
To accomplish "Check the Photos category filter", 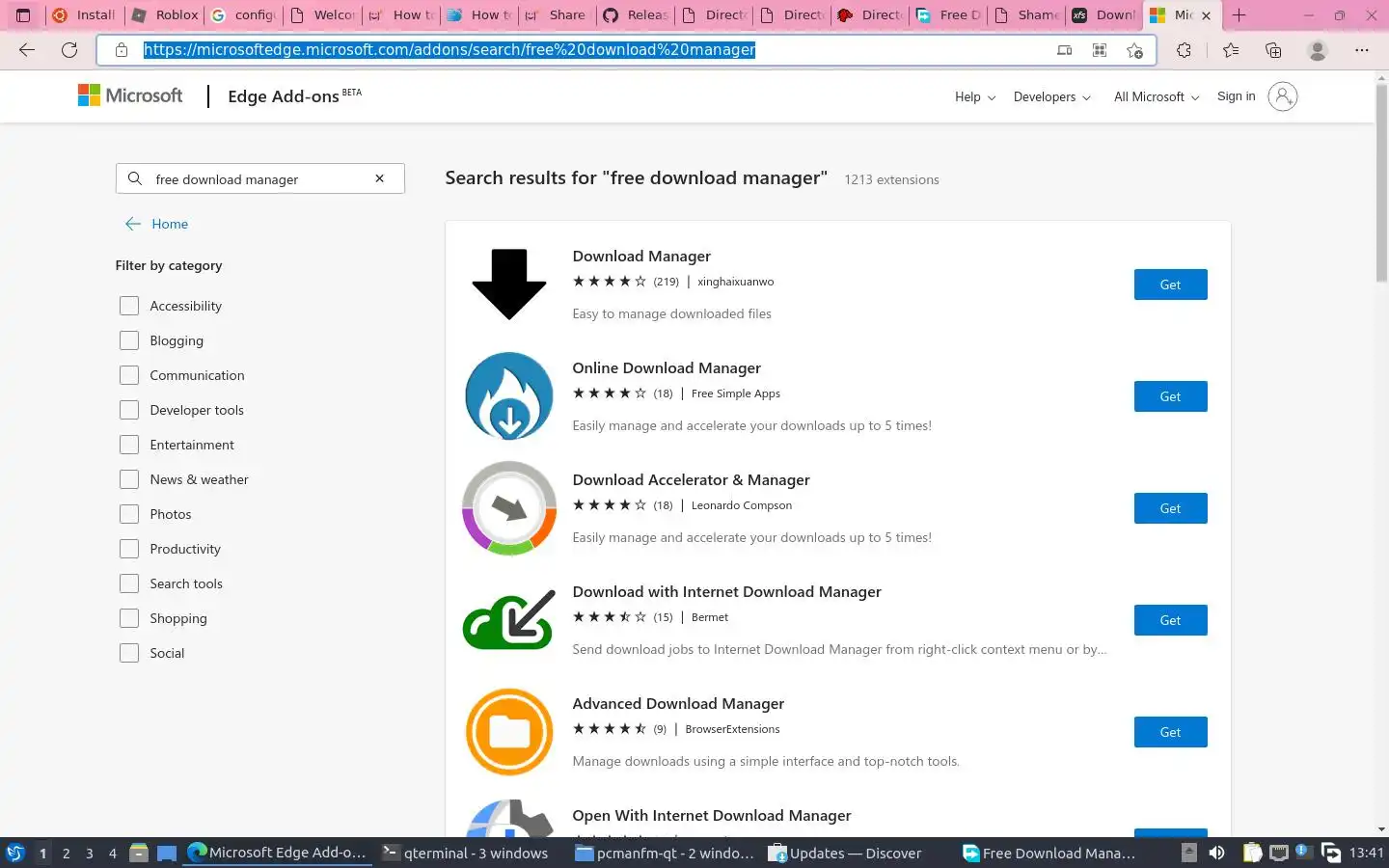I will coord(129,514).
